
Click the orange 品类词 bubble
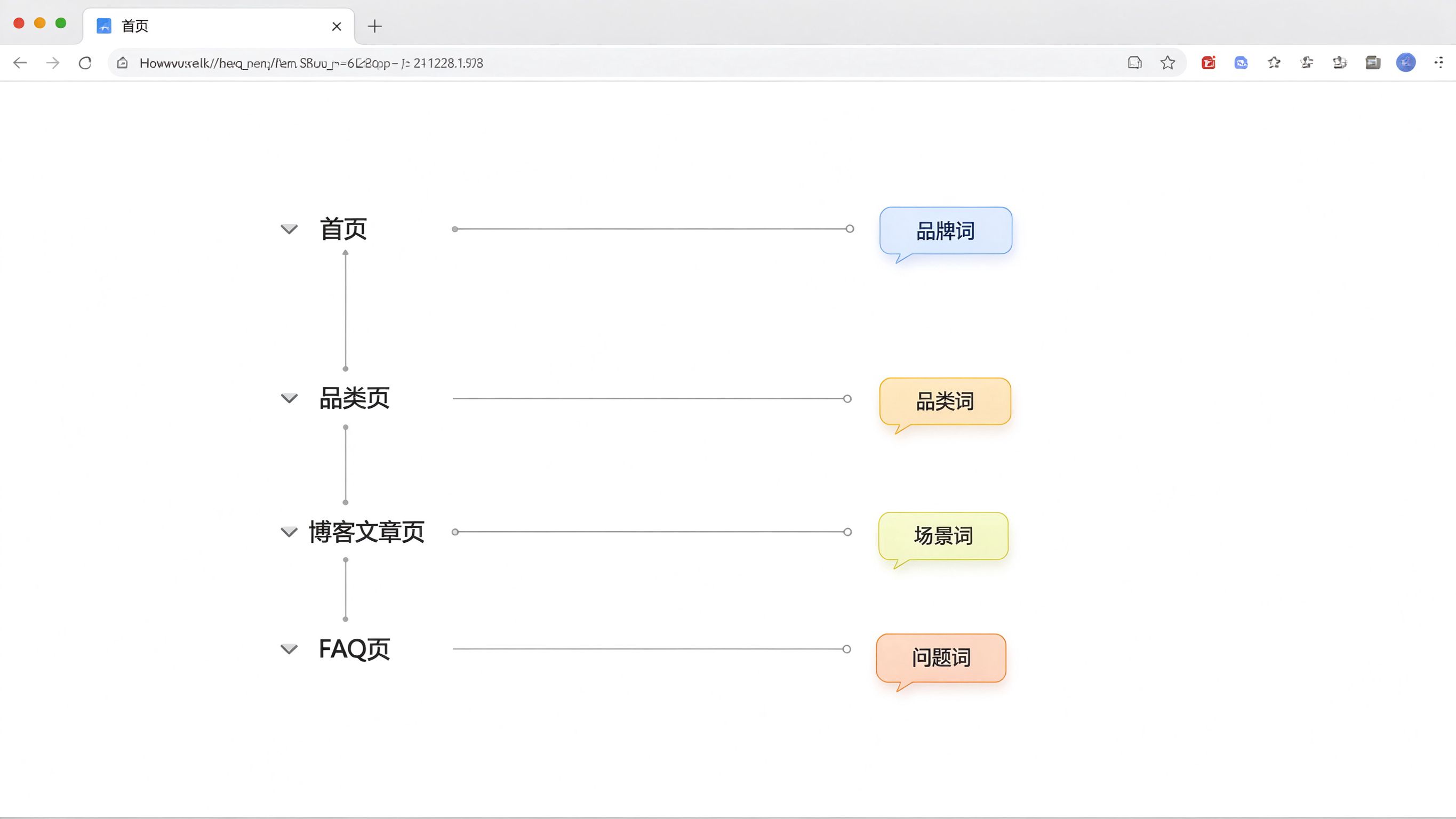pyautogui.click(x=945, y=402)
